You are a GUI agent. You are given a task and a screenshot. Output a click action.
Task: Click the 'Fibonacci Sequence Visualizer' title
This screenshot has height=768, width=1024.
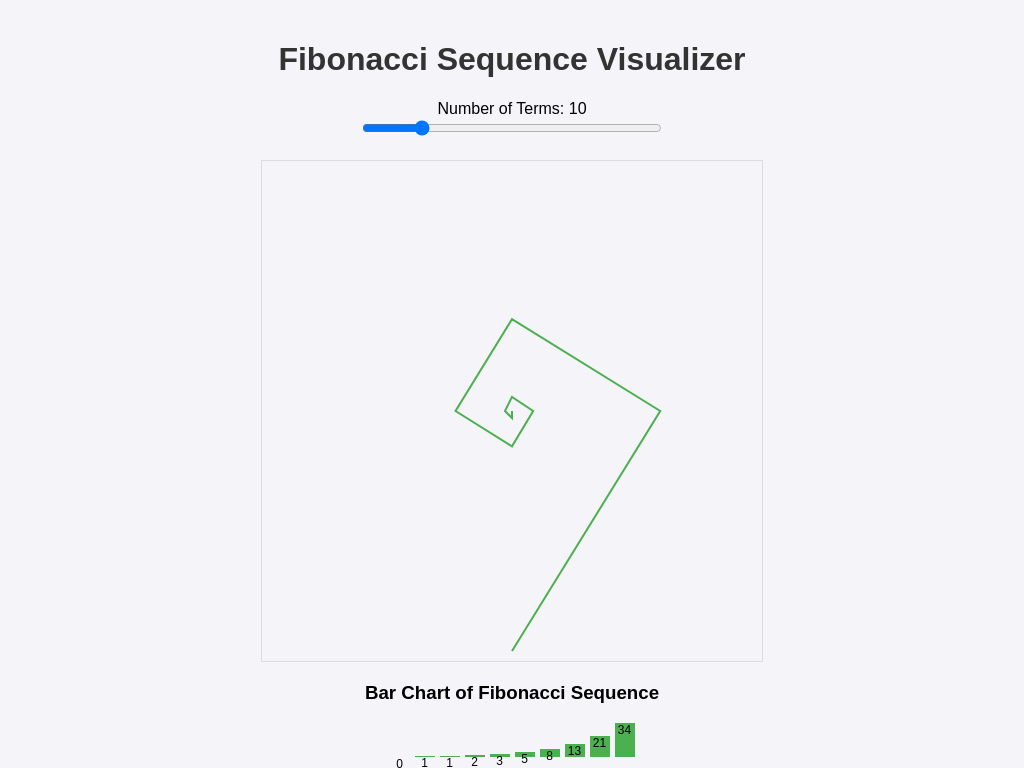click(512, 59)
